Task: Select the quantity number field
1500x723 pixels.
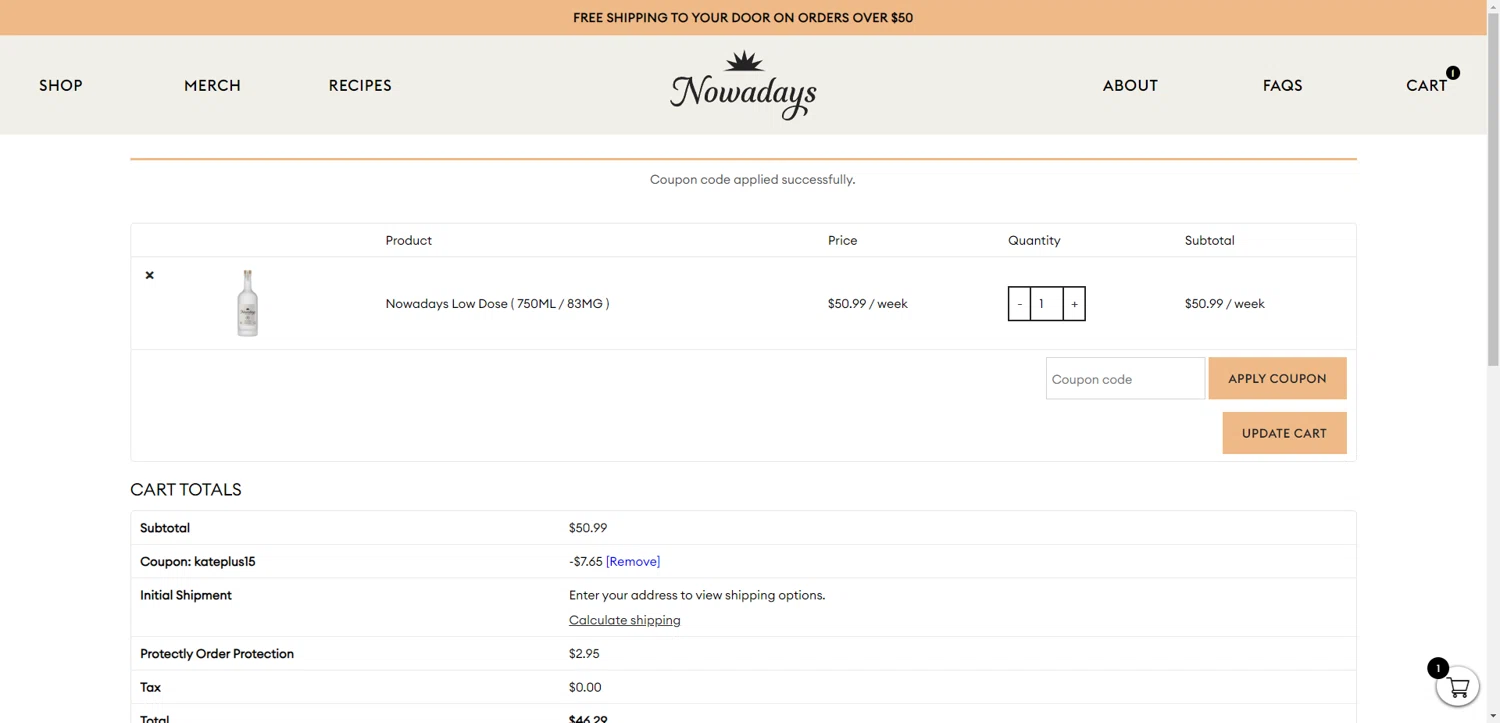Action: [1046, 304]
